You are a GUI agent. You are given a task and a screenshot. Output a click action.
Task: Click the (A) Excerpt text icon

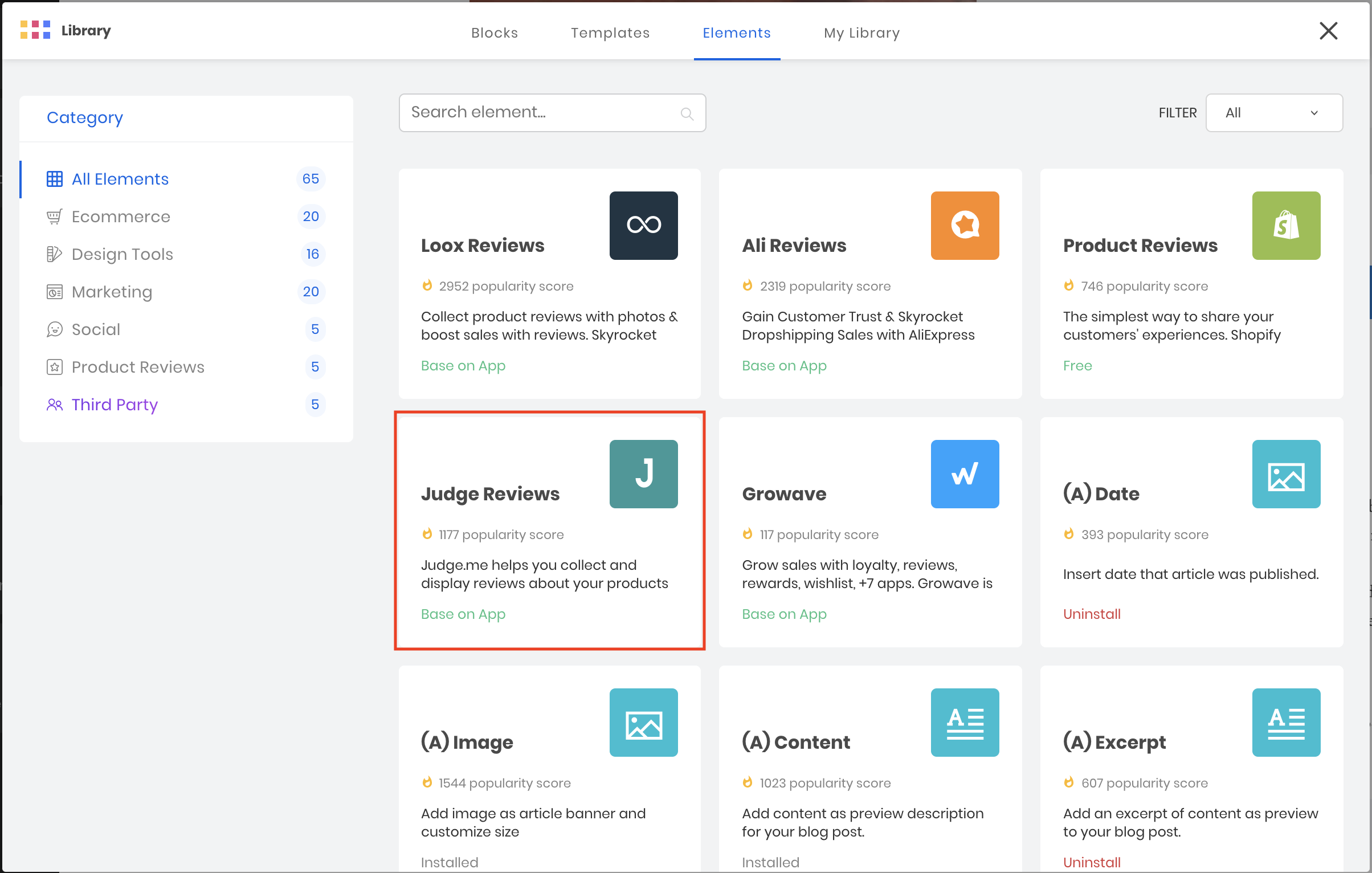(1286, 722)
